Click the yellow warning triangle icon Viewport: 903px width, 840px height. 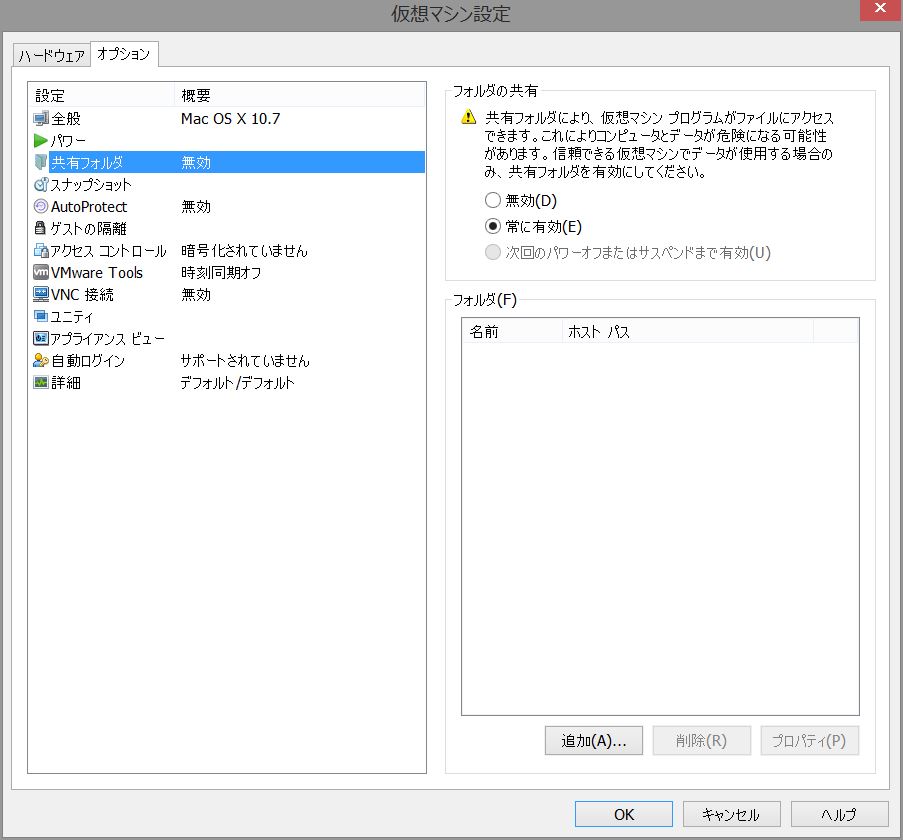(x=469, y=117)
